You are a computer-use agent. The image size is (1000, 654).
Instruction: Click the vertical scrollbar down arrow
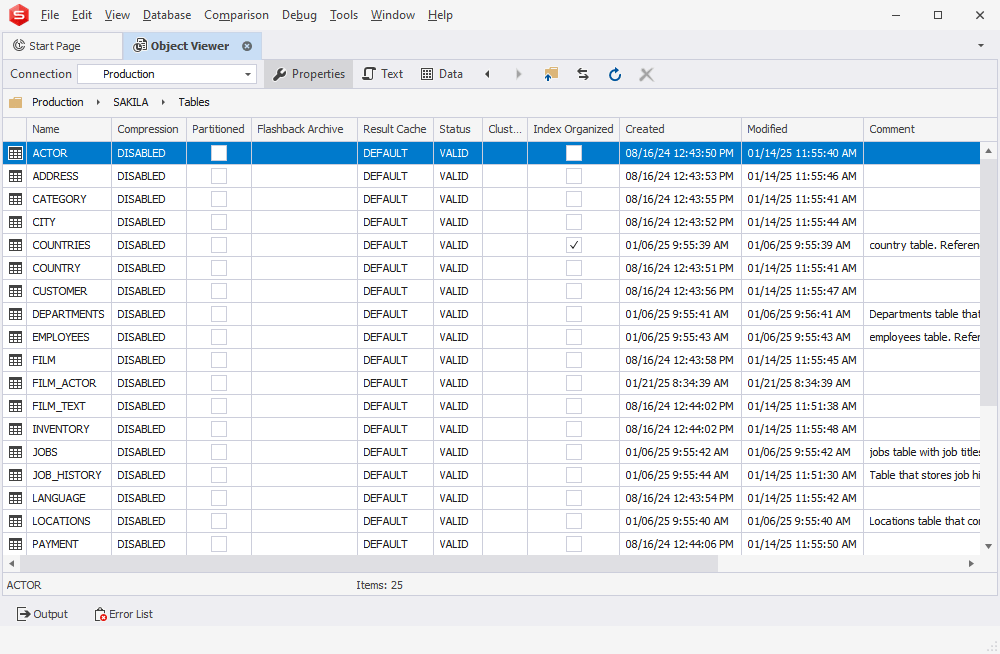[x=989, y=546]
